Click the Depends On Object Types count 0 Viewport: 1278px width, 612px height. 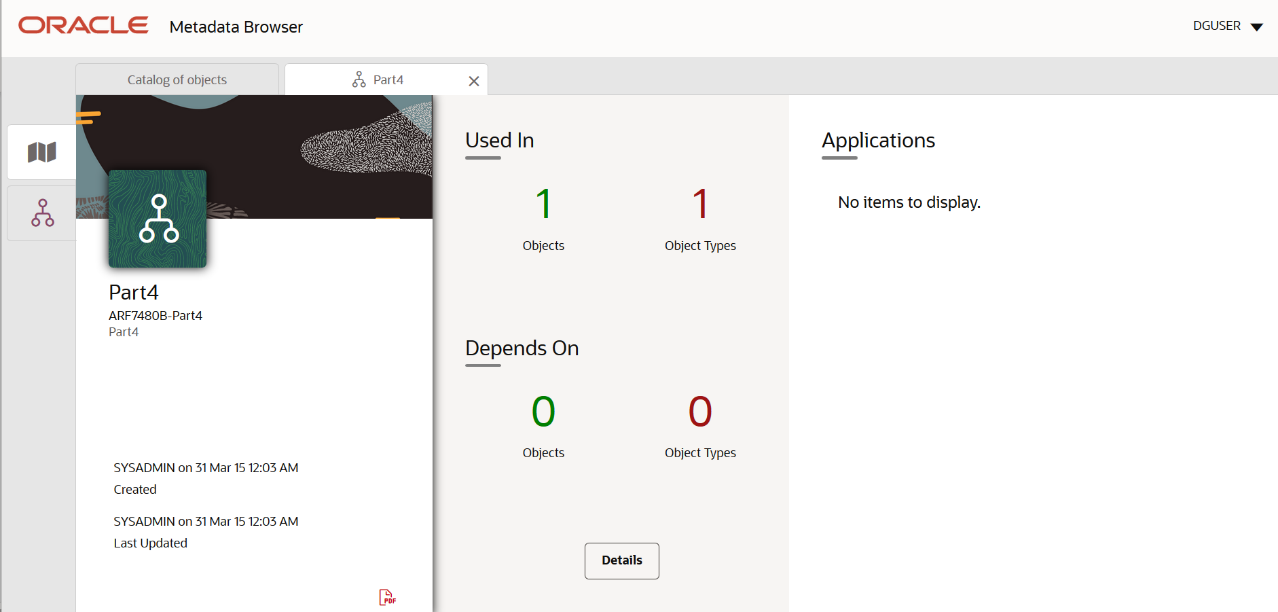pyautogui.click(x=700, y=412)
